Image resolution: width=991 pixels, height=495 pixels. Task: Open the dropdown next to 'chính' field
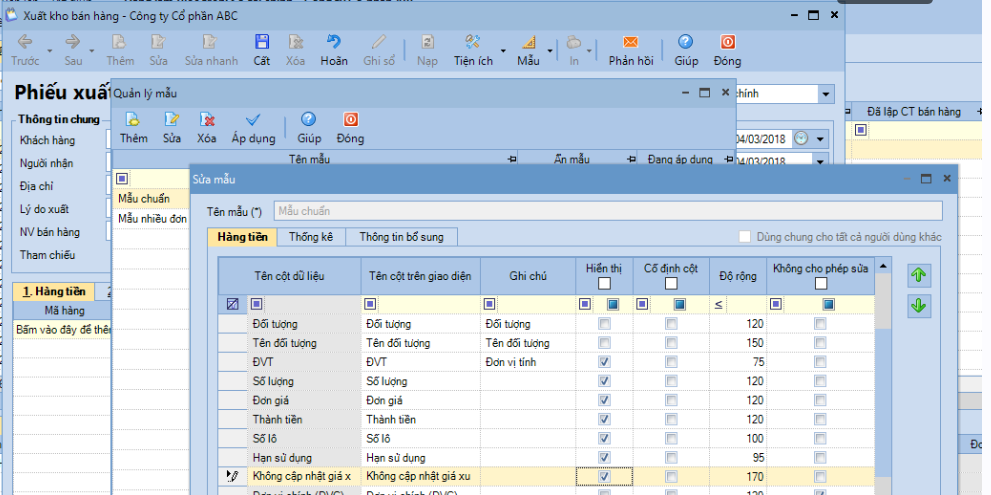point(825,94)
